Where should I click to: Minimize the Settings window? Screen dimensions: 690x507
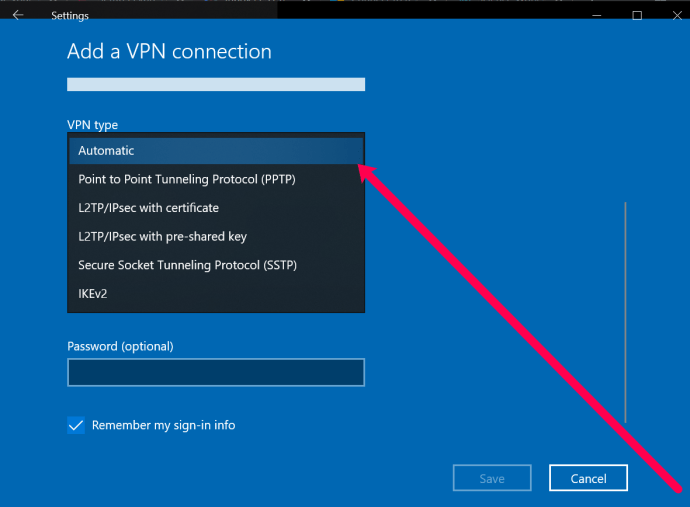(597, 15)
